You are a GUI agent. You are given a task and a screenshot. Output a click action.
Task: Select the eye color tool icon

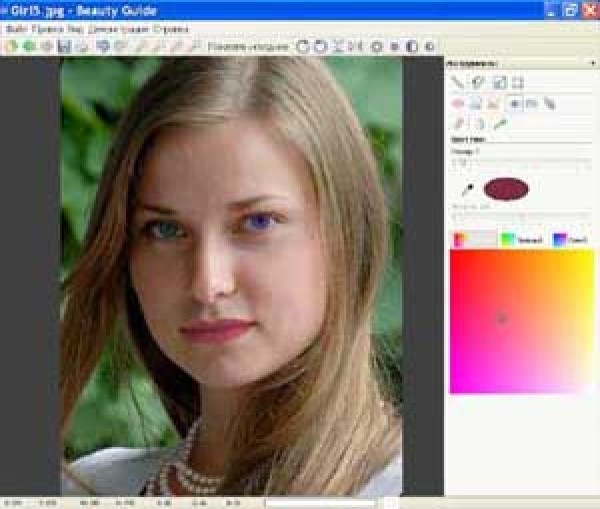[514, 104]
